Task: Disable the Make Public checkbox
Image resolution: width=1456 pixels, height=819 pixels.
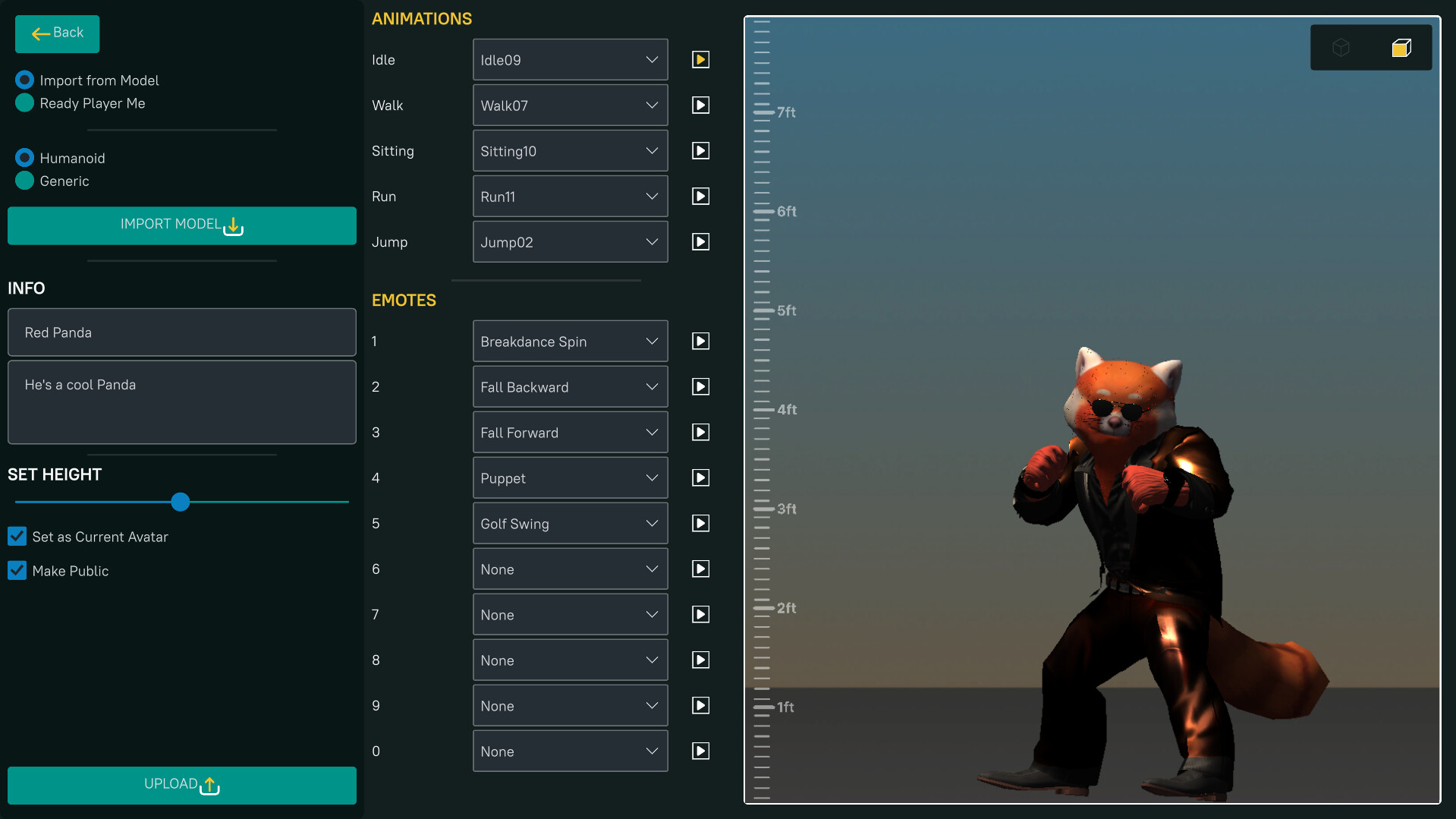Action: (17, 571)
